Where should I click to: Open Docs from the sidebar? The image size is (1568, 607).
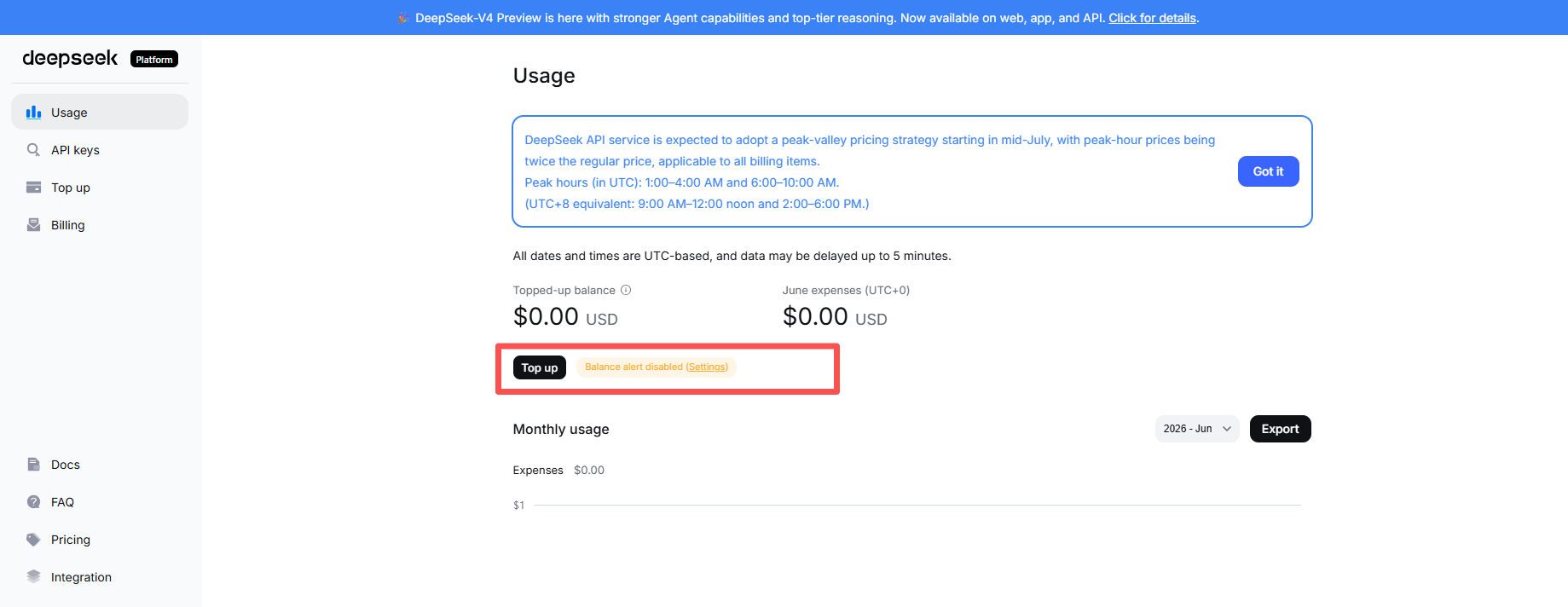coord(100,465)
